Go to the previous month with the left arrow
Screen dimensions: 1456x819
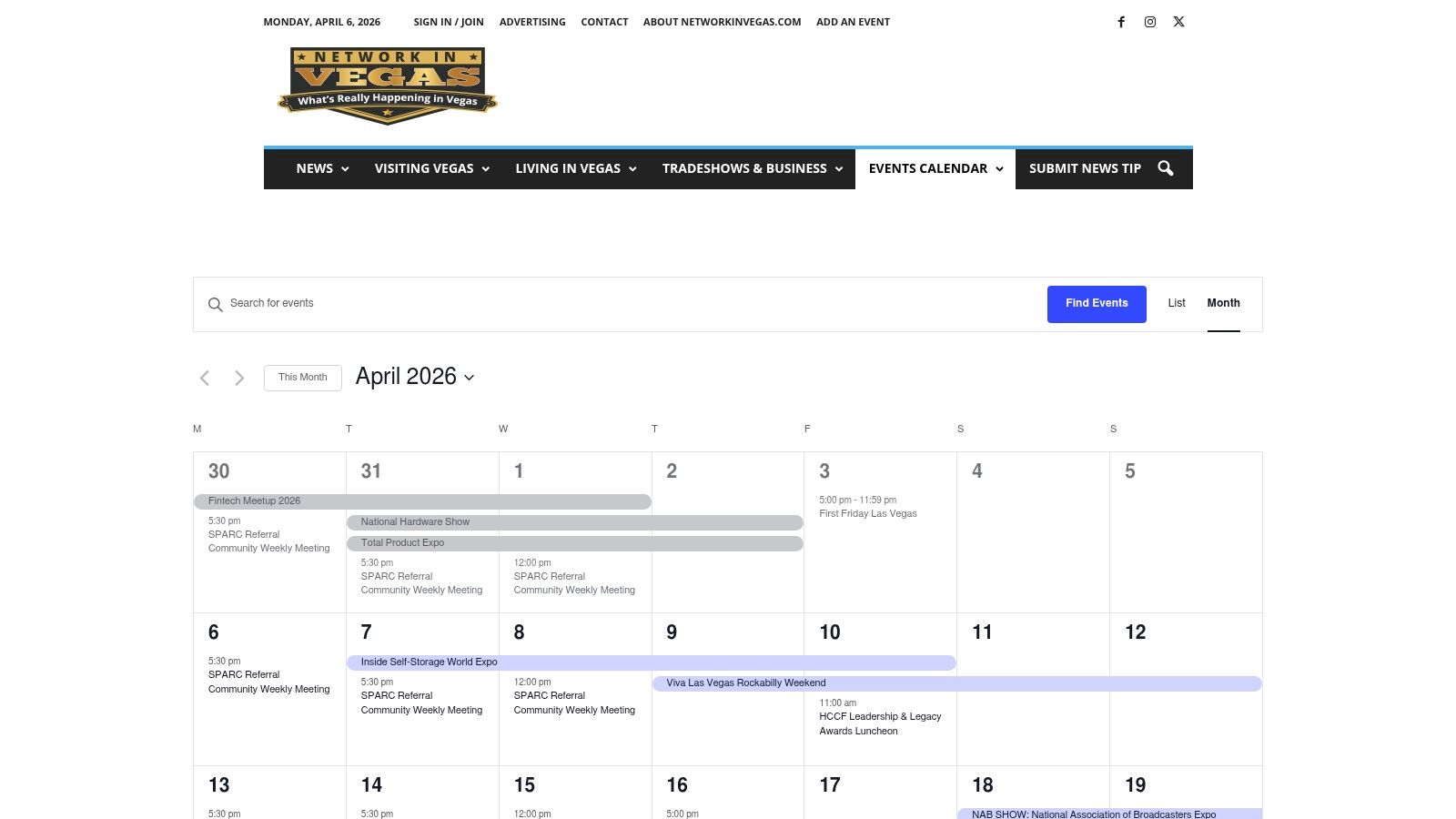[204, 378]
